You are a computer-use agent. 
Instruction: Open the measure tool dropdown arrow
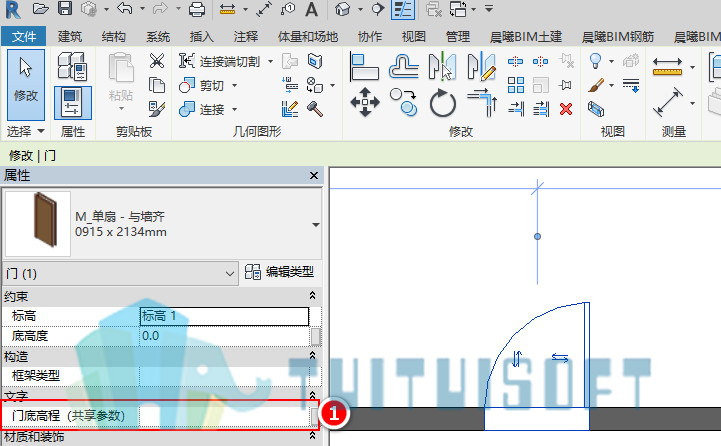coord(692,68)
